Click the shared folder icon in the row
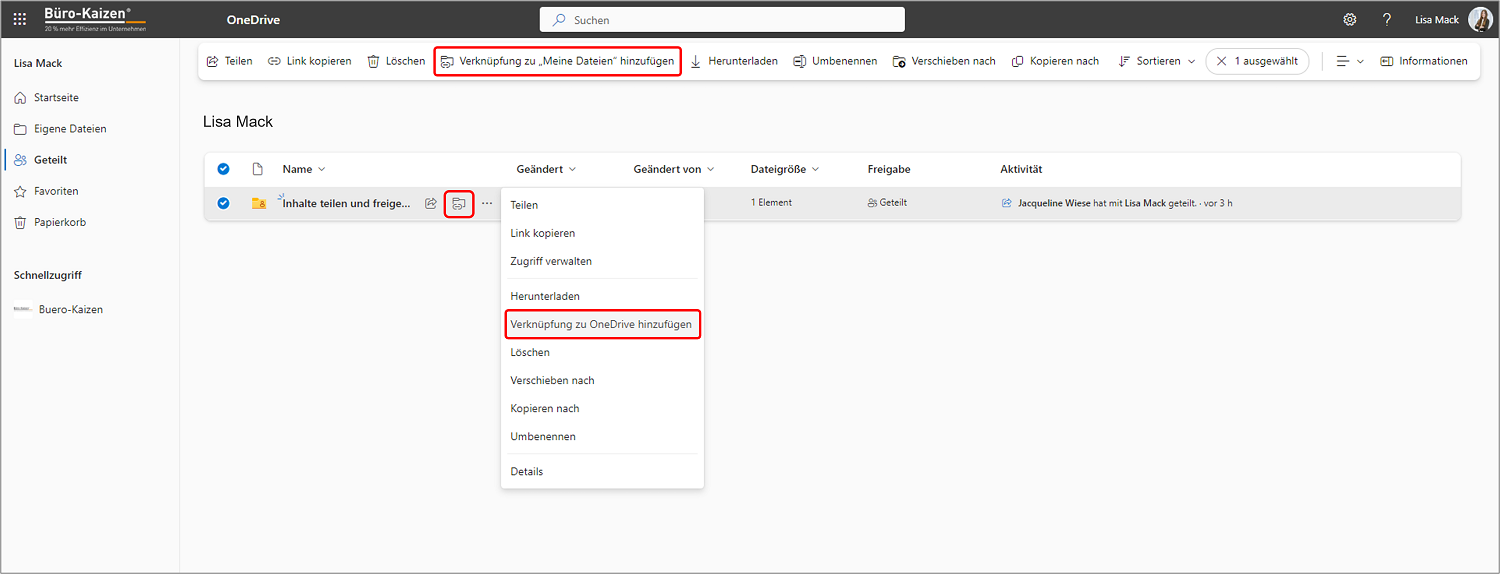The width and height of the screenshot is (1500, 574). point(259,203)
